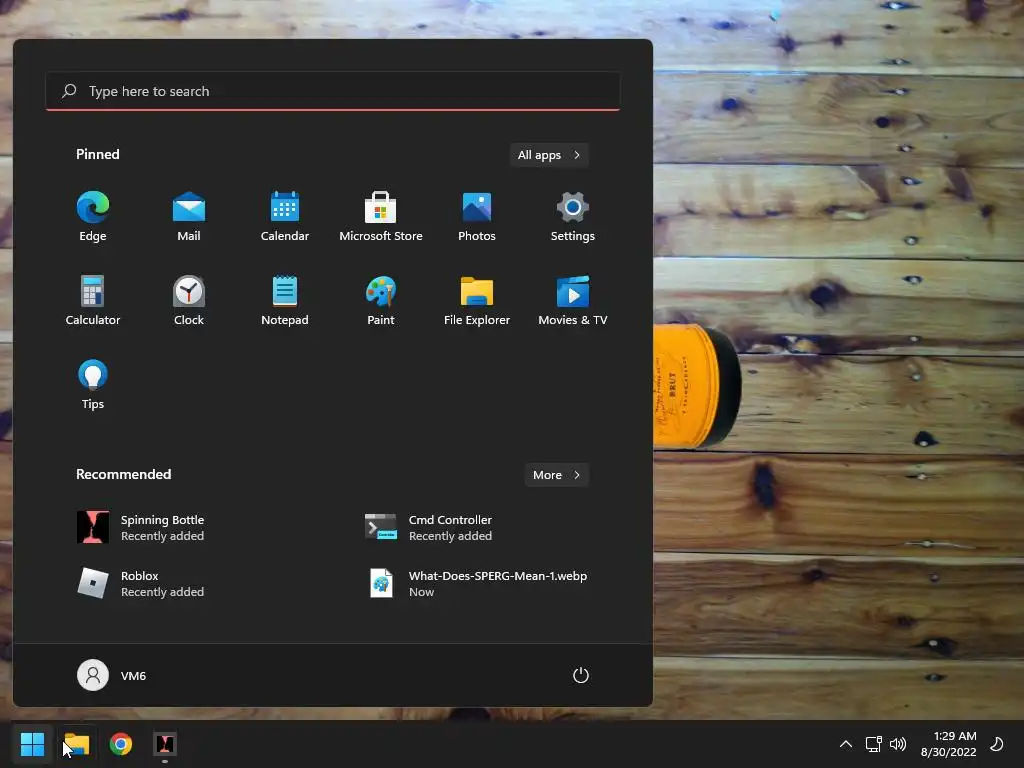The height and width of the screenshot is (768, 1024).
Task: Open the network status tray icon
Action: pyautogui.click(x=874, y=744)
